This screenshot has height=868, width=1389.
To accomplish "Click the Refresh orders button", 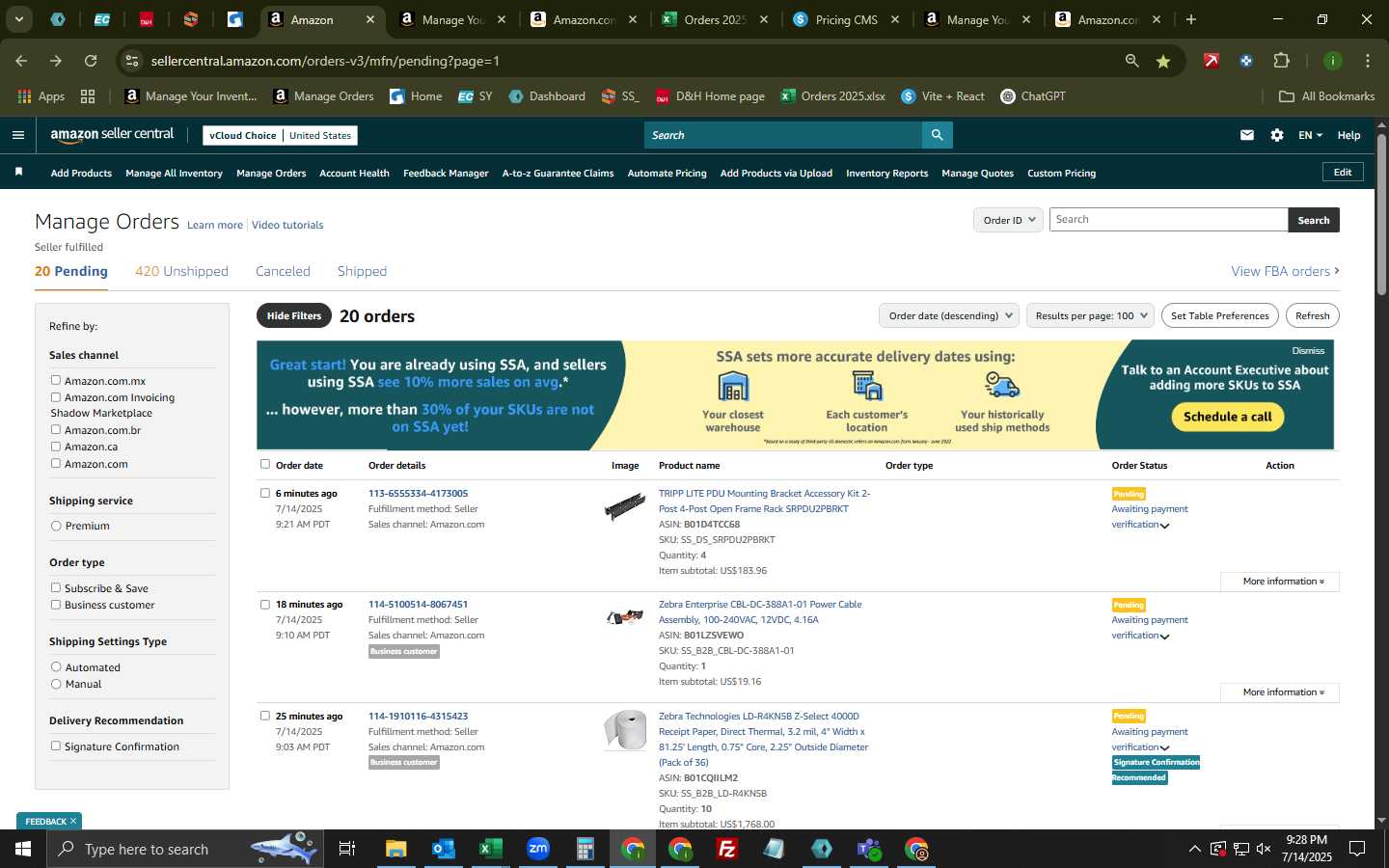I will click(1312, 315).
